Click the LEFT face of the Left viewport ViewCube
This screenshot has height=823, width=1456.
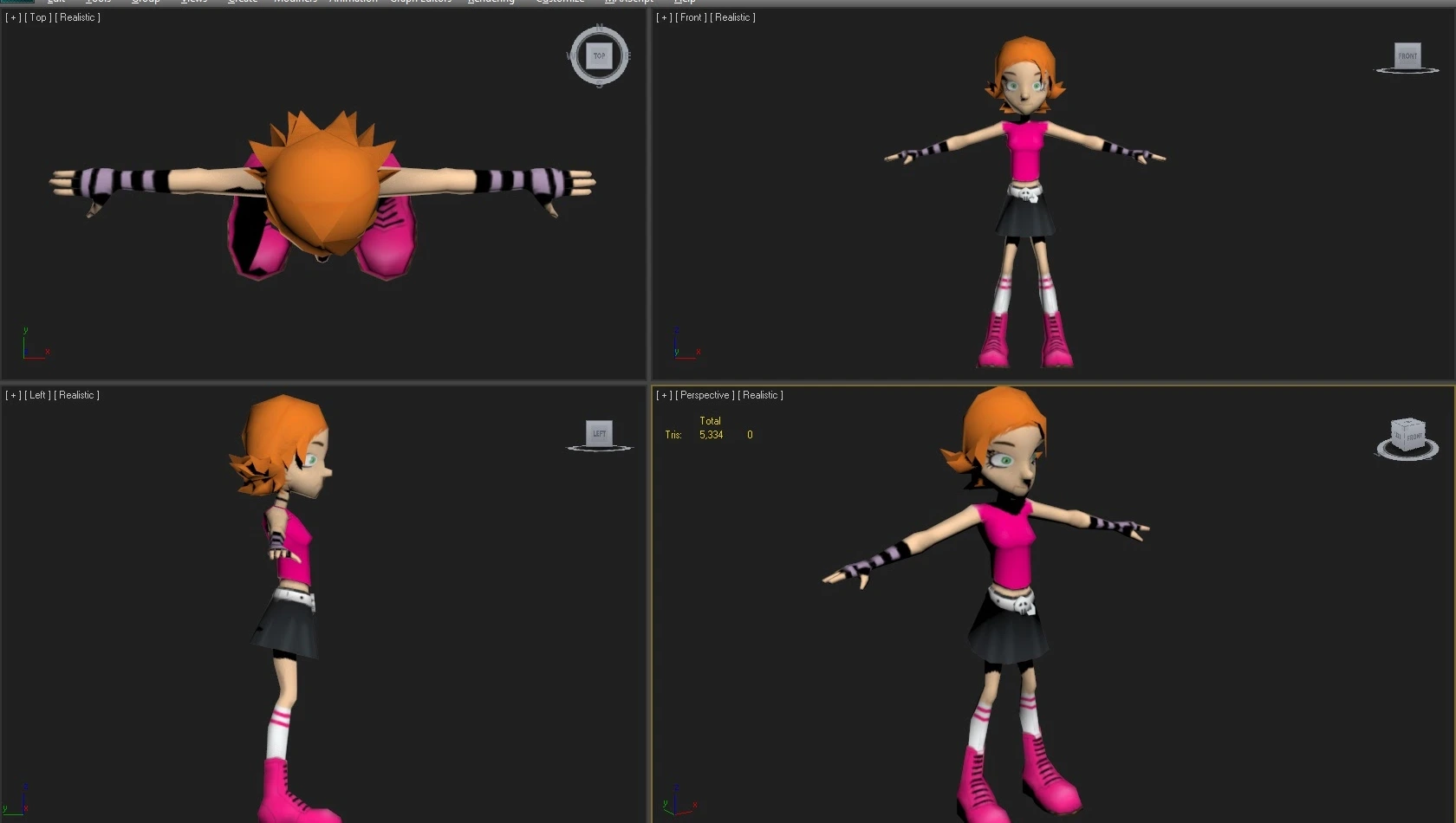[x=599, y=433]
